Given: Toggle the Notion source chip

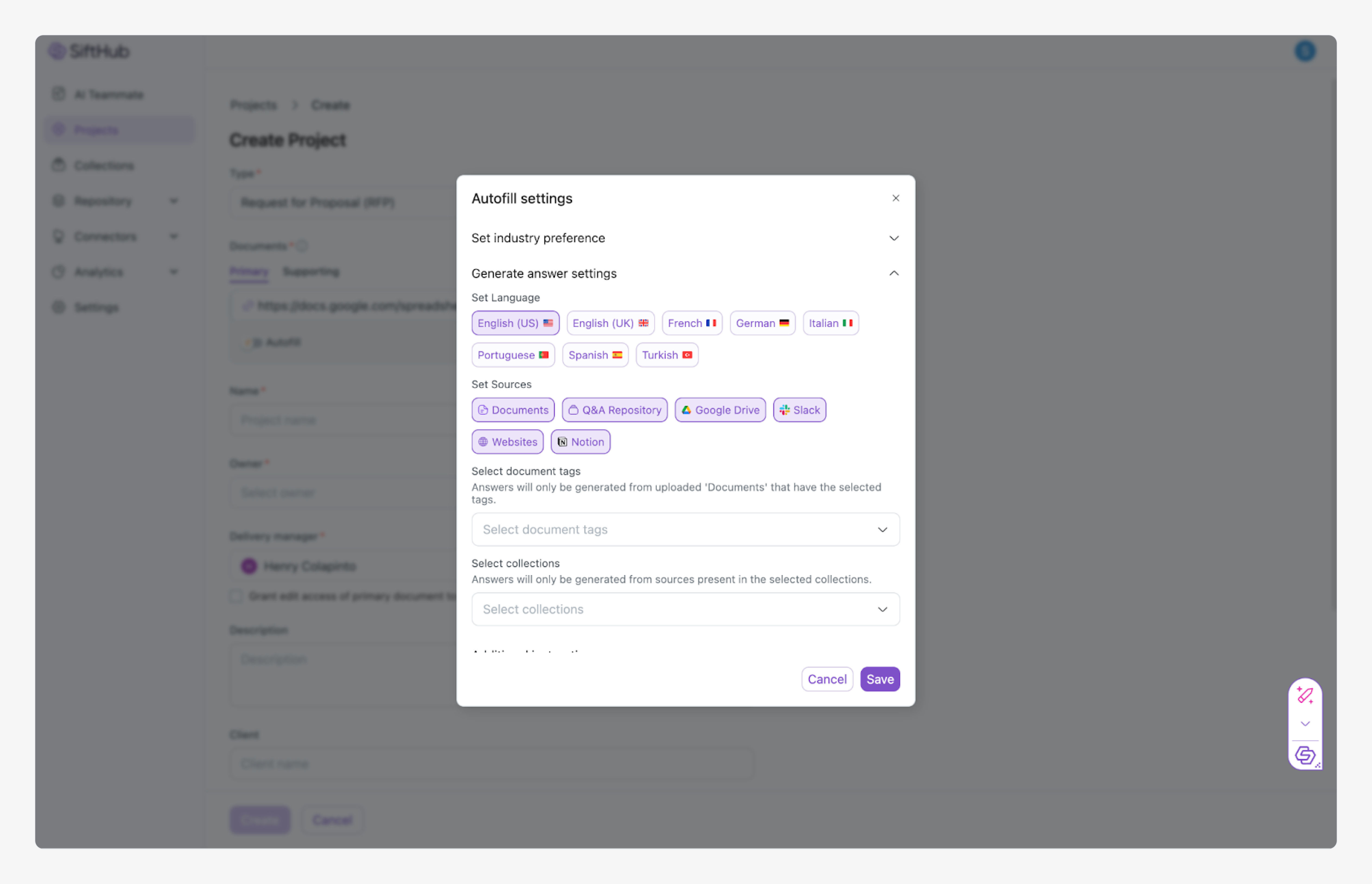Looking at the screenshot, I should [x=580, y=442].
